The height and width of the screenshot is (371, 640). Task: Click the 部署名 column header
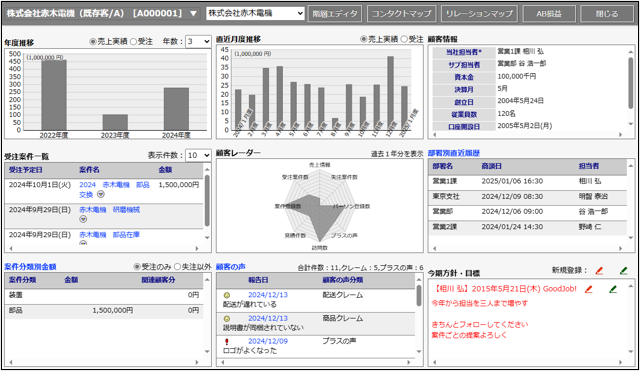tap(442, 167)
